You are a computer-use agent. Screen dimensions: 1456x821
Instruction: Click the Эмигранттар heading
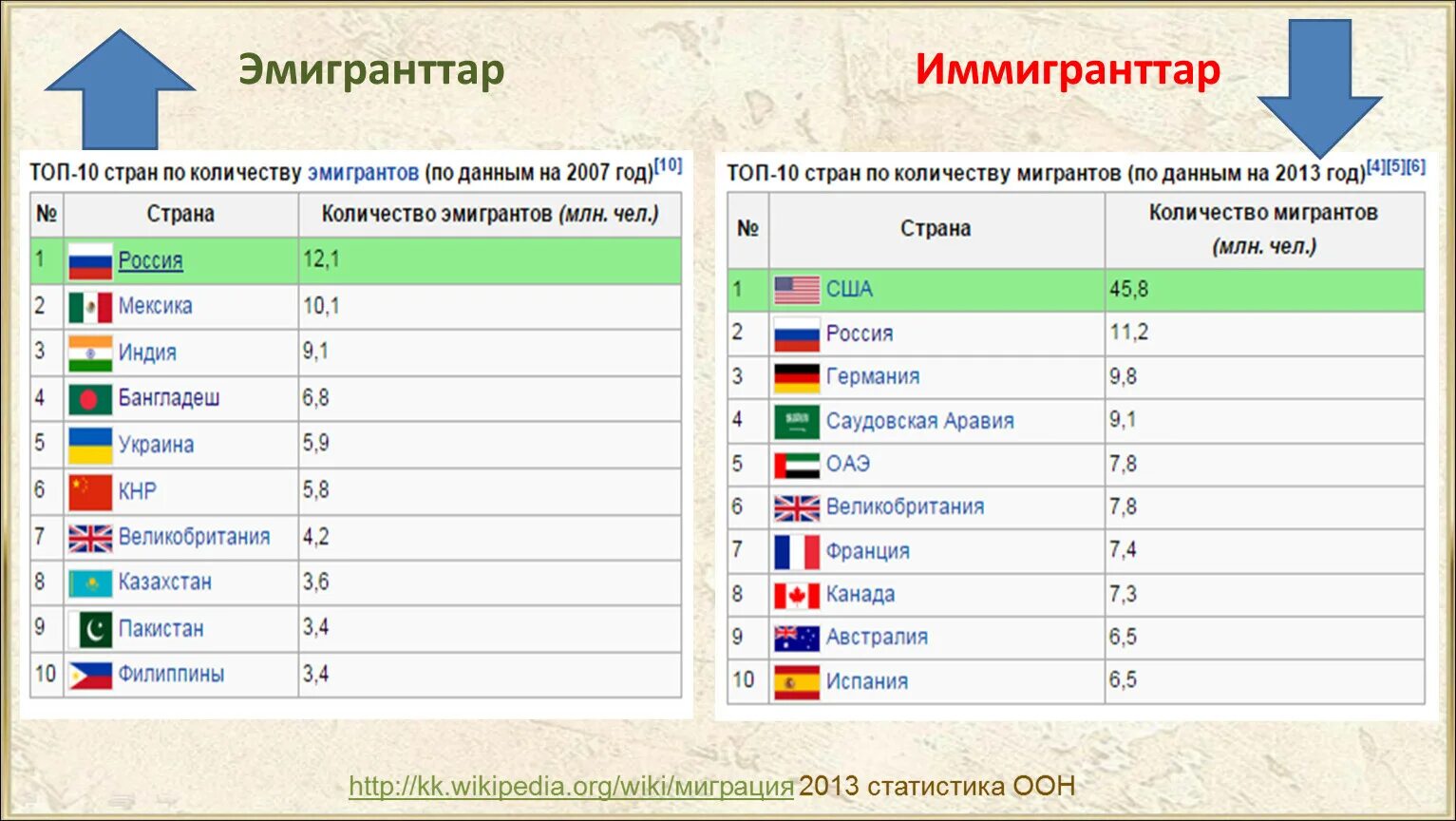[371, 71]
